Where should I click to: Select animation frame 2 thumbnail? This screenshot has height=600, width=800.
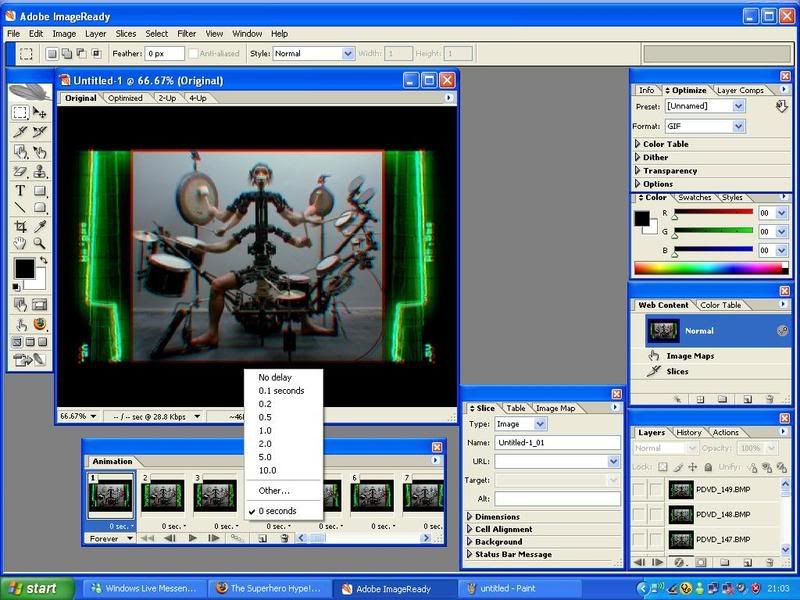coord(163,495)
